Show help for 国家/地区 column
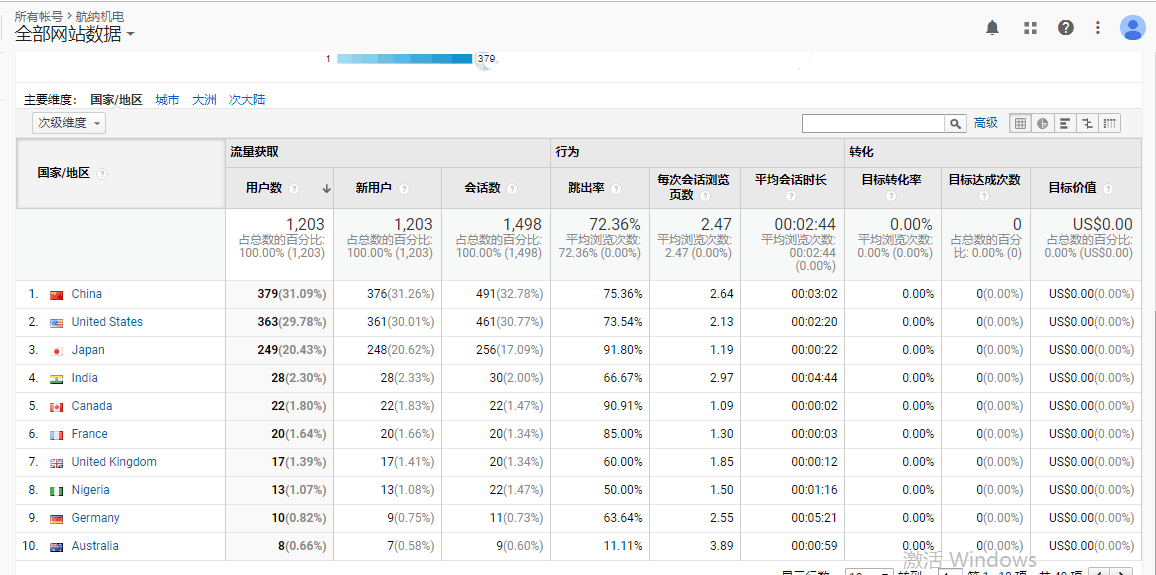The height and width of the screenshot is (575, 1156). click(102, 174)
